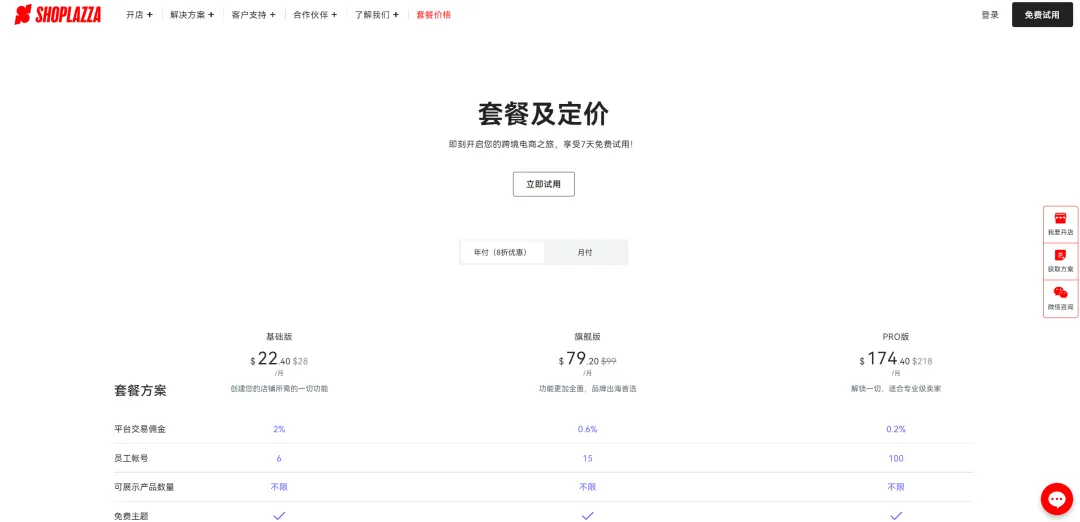Go to 套餐价格 page
1080x522 pixels.
tap(434, 15)
